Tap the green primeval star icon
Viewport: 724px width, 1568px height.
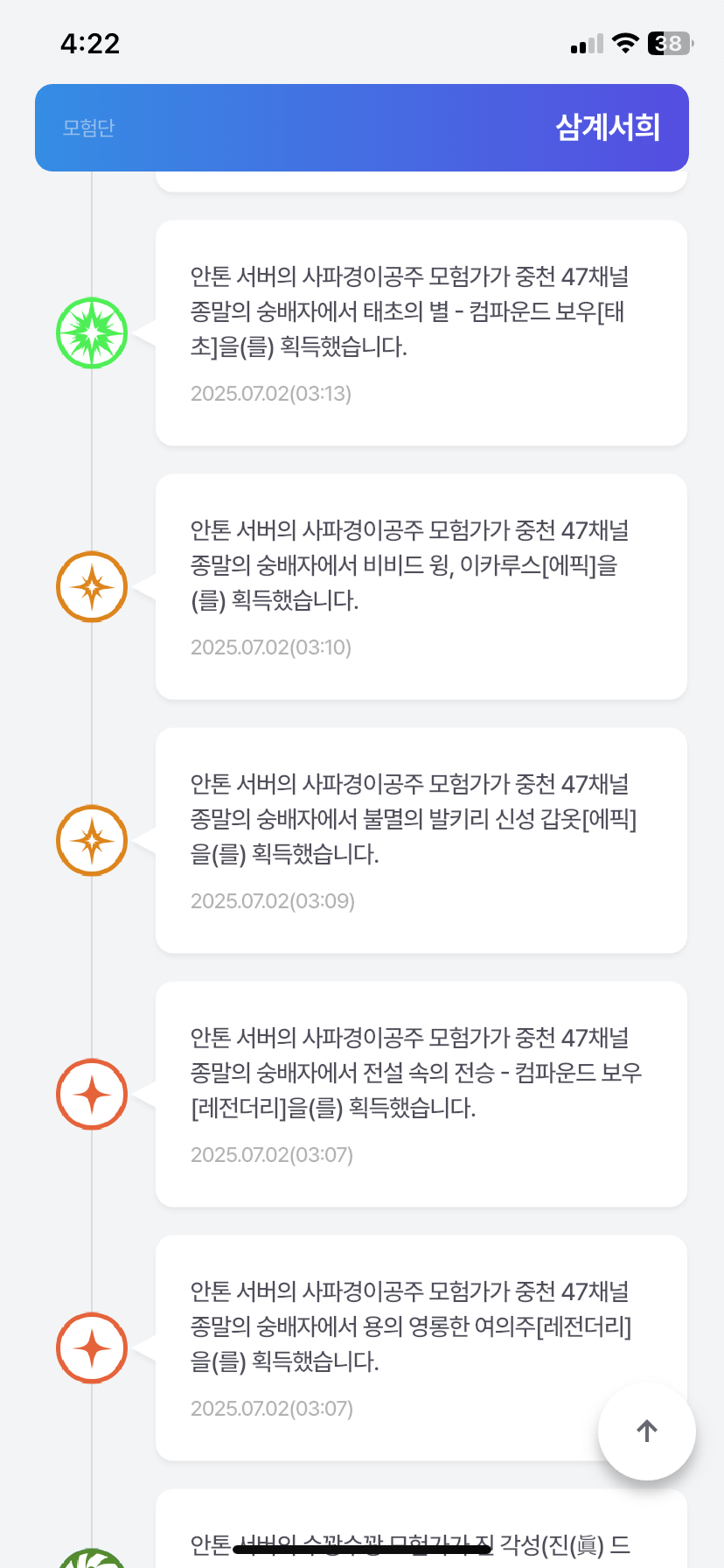[x=92, y=333]
